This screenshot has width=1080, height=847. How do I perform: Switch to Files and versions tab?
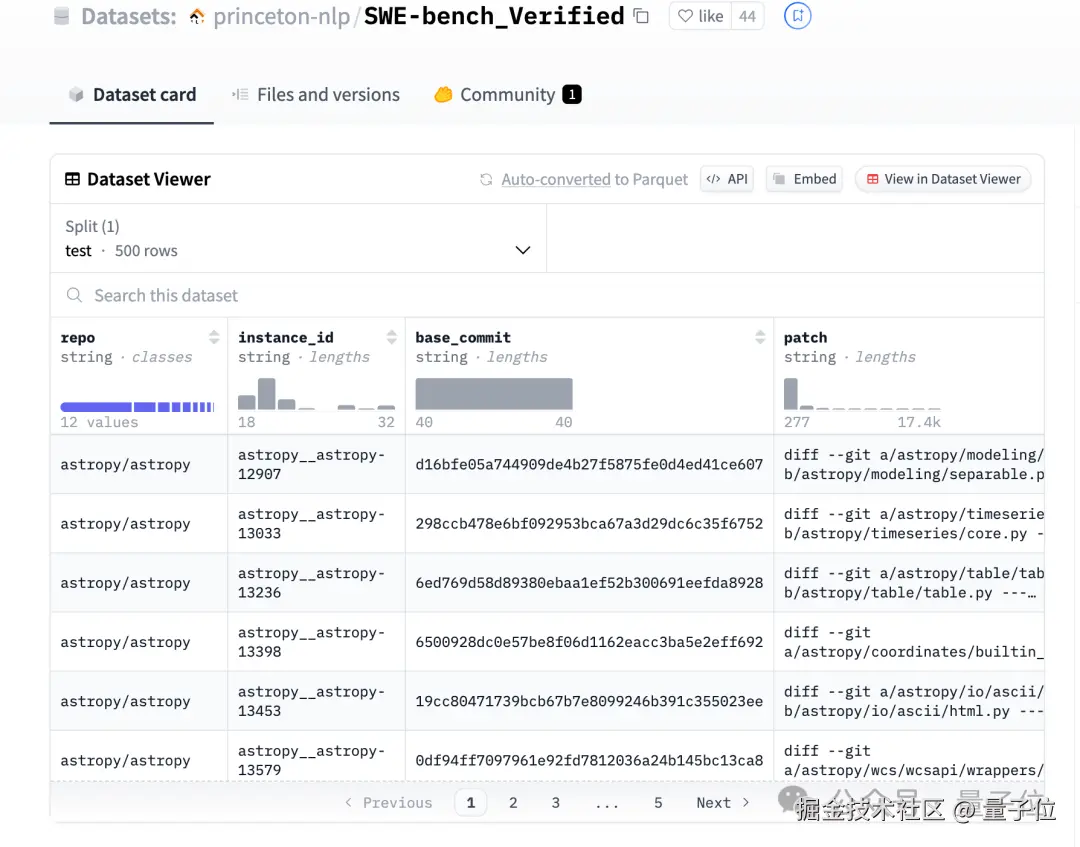click(316, 95)
